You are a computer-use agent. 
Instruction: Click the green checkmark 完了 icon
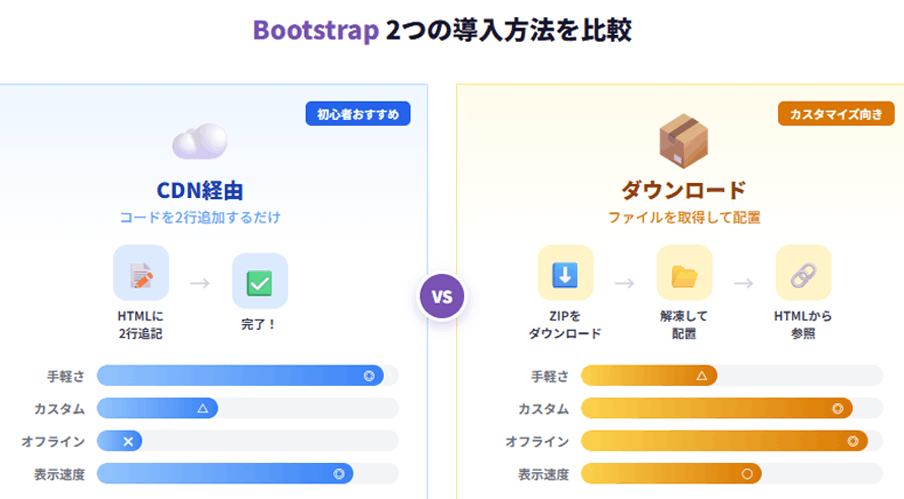click(x=259, y=281)
